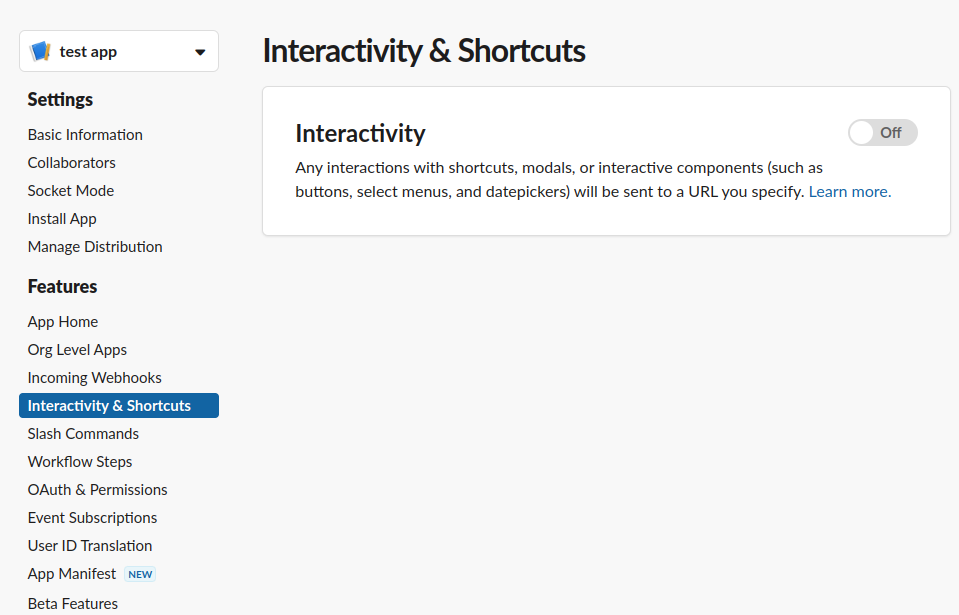
Task: Open App Manifest page
Action: click(72, 574)
